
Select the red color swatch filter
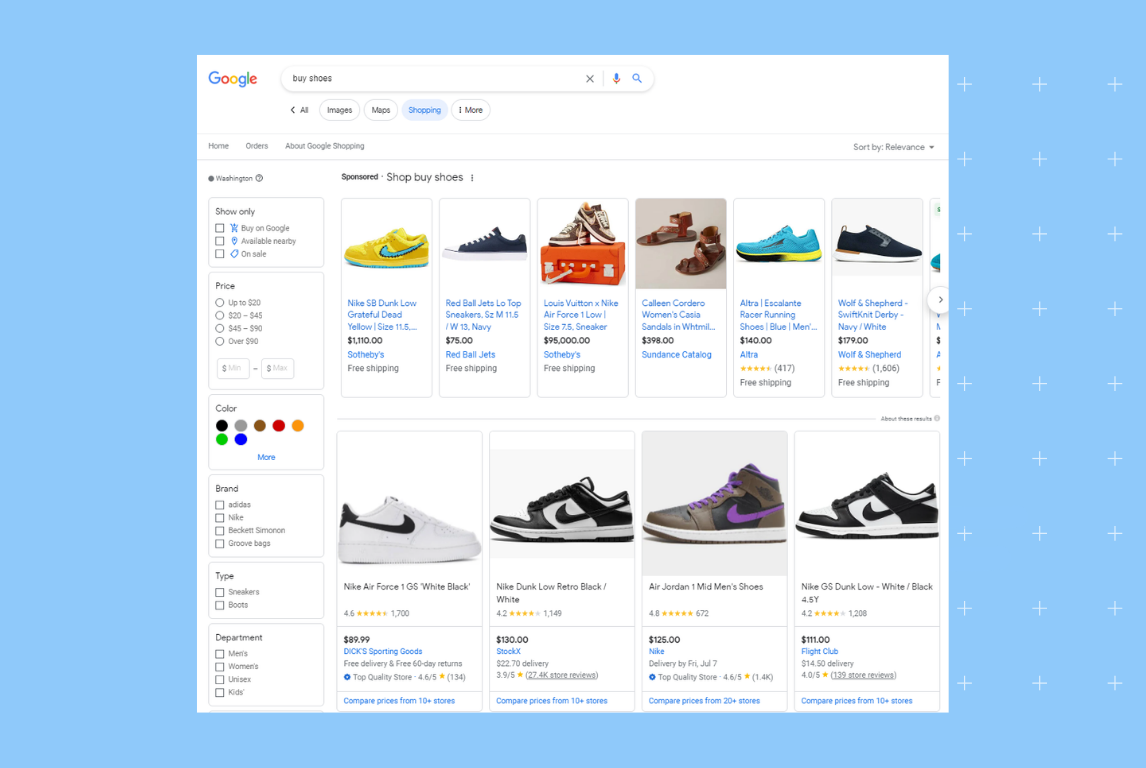[279, 425]
